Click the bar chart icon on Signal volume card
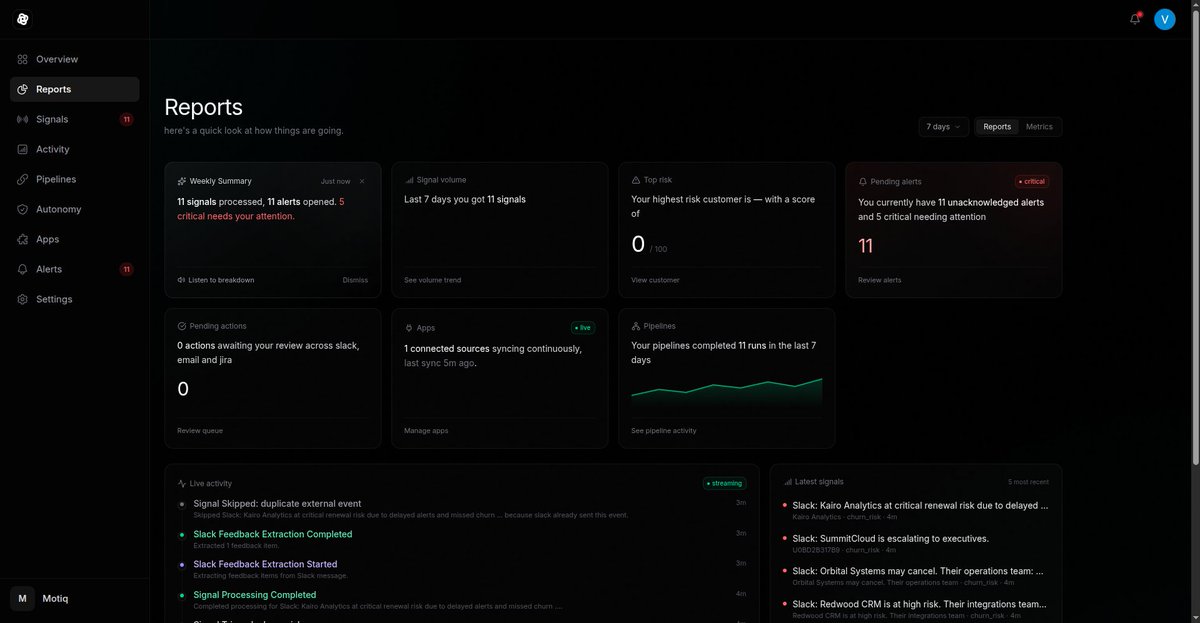Viewport: 1200px width, 623px height. [409, 180]
